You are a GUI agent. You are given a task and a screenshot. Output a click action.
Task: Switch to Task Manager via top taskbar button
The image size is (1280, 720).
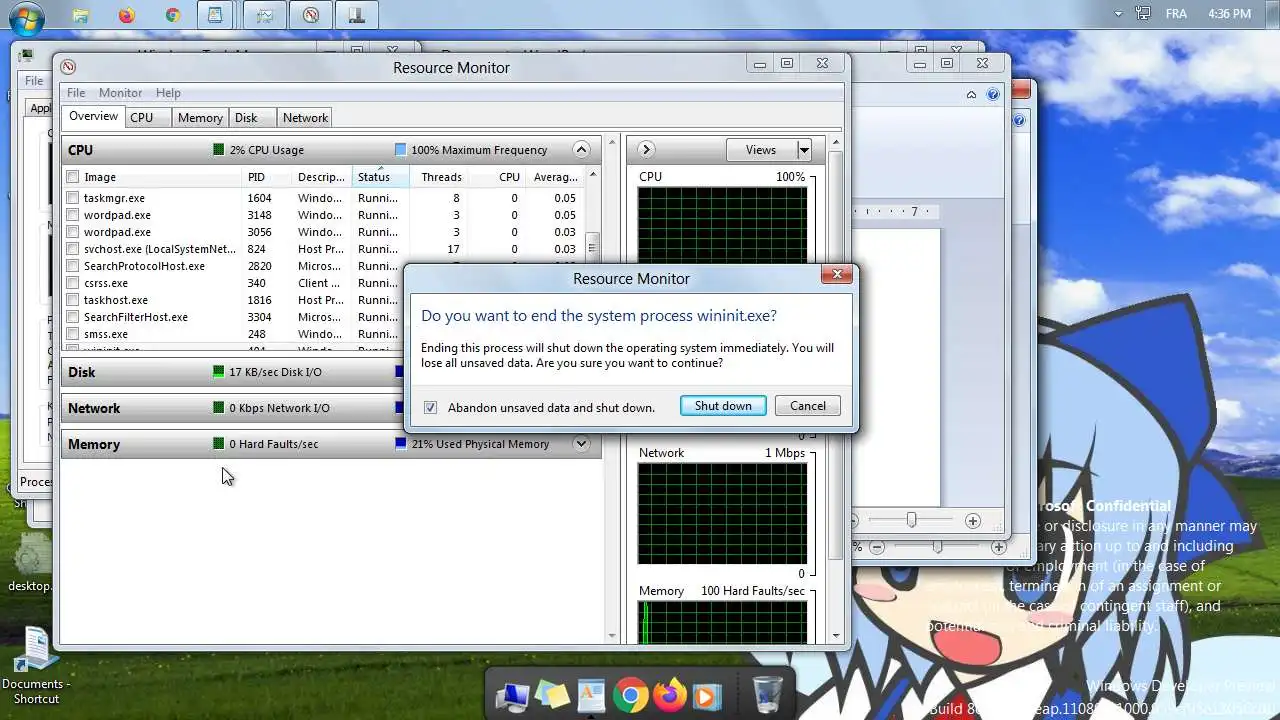(x=264, y=15)
